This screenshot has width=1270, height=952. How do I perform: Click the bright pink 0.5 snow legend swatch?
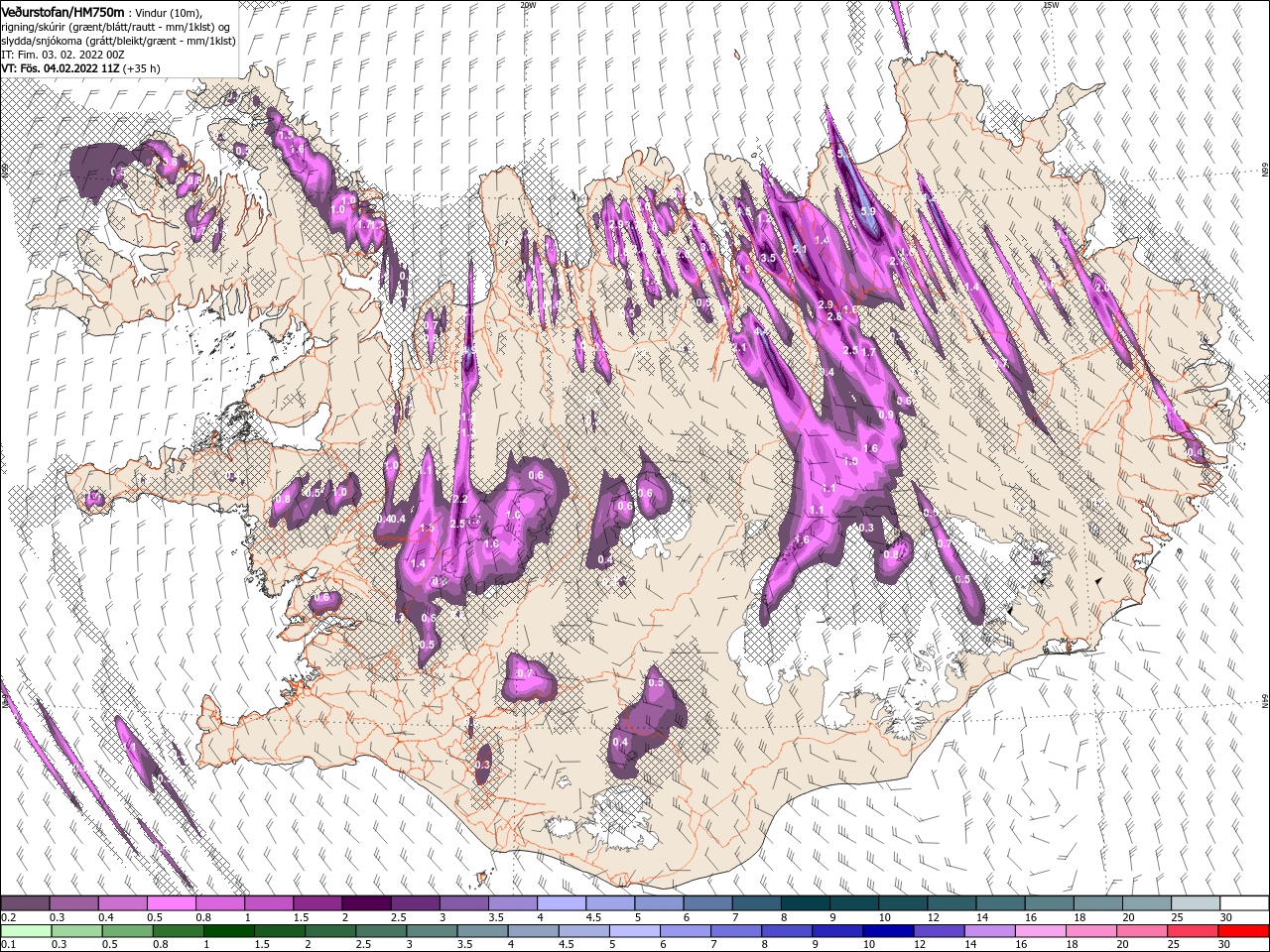tap(171, 903)
